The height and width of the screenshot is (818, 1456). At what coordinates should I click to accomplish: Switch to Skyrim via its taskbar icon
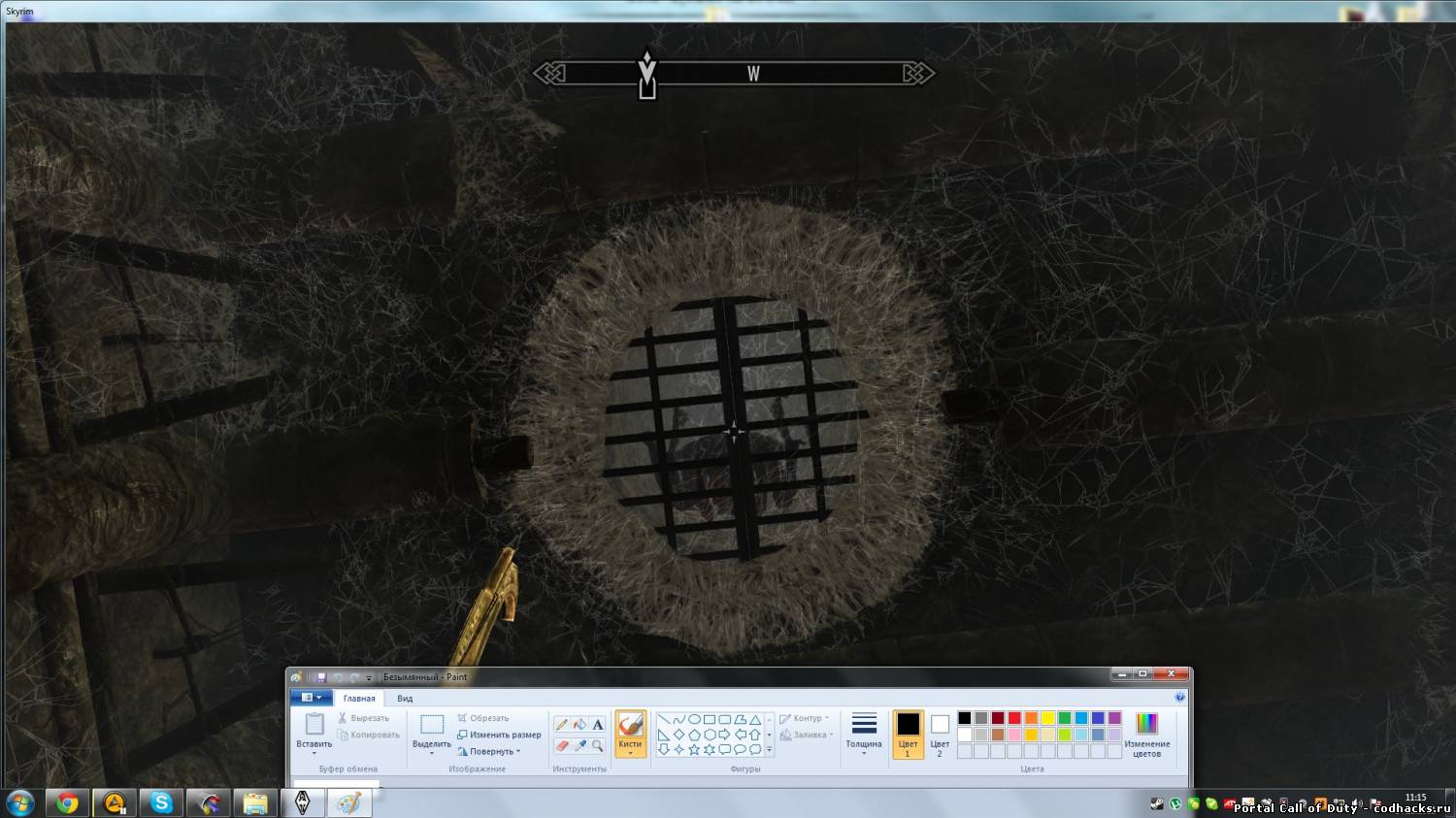[x=302, y=803]
